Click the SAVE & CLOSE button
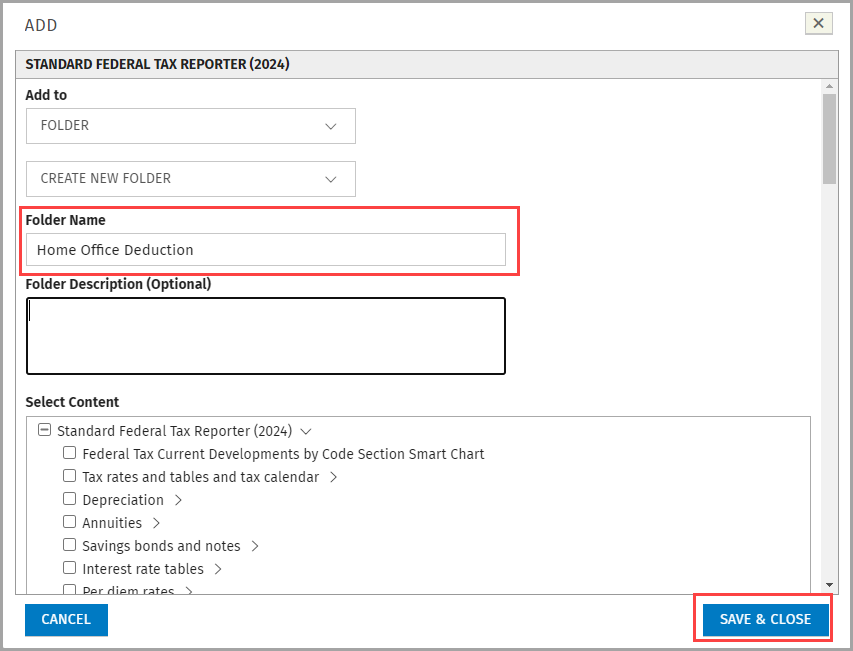The image size is (853, 651). [x=765, y=619]
